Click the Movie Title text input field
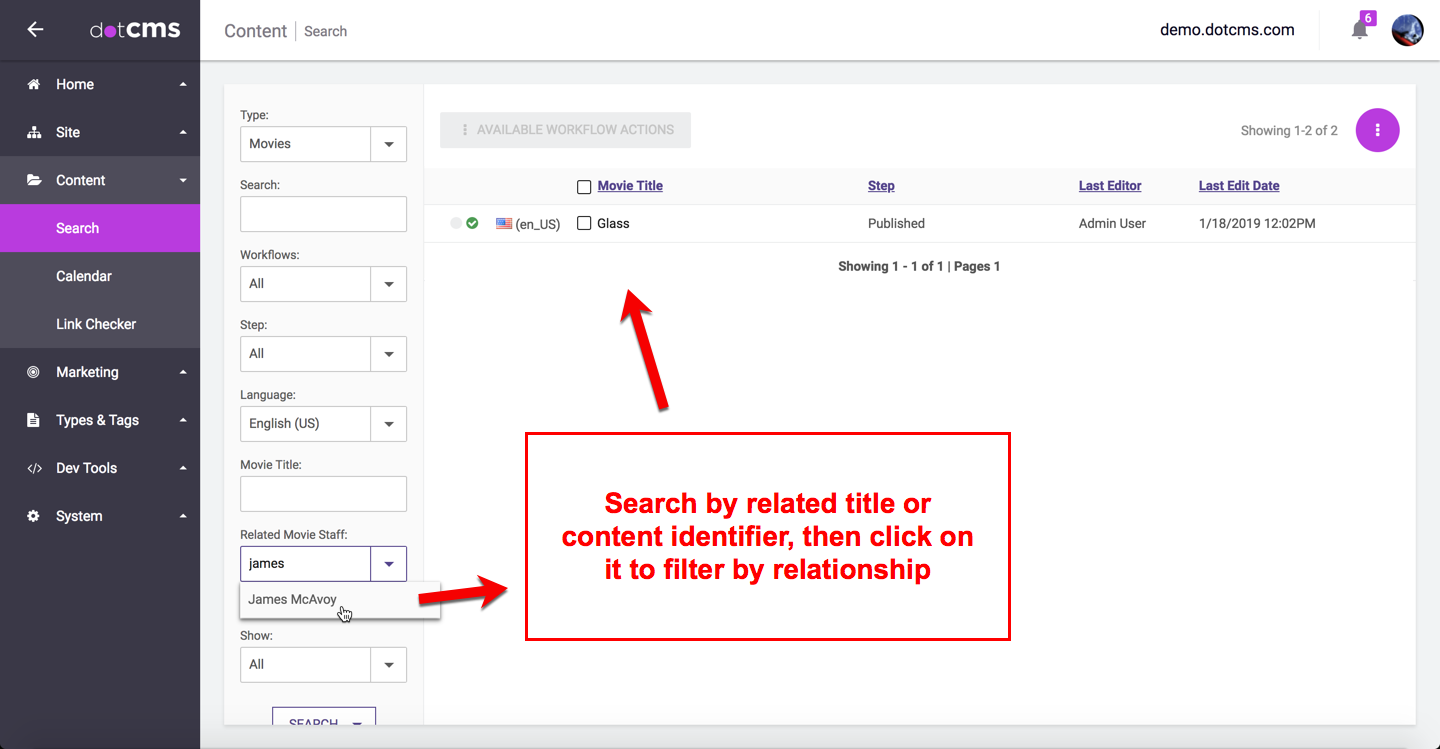The width and height of the screenshot is (1440, 749). pos(323,494)
